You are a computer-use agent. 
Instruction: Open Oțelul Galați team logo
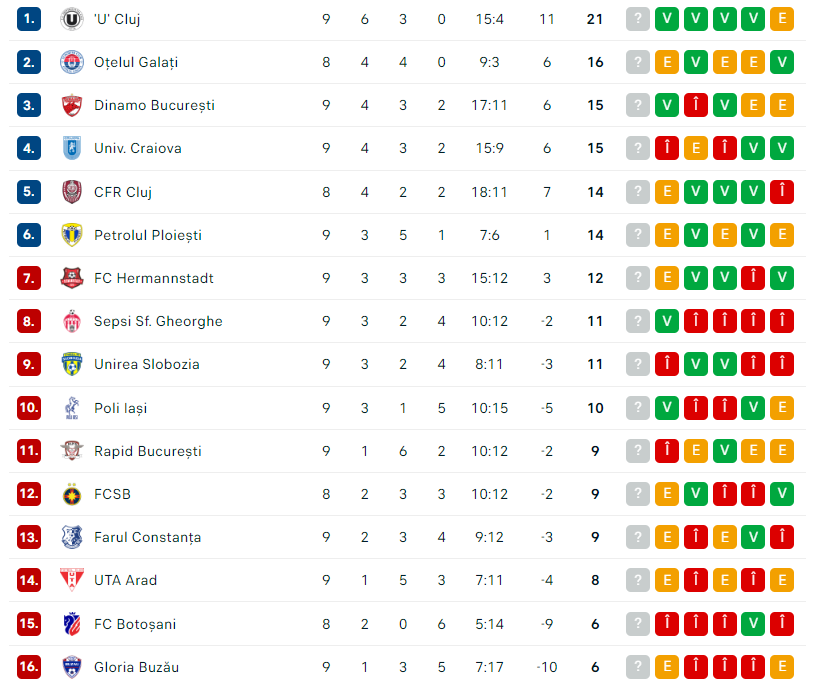point(72,62)
